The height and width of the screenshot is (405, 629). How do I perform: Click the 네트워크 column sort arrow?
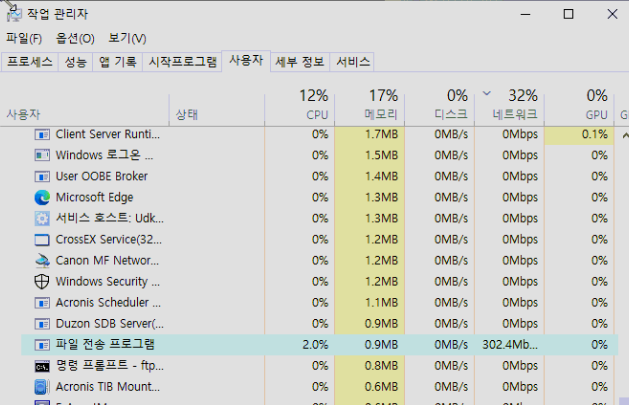coord(487,94)
